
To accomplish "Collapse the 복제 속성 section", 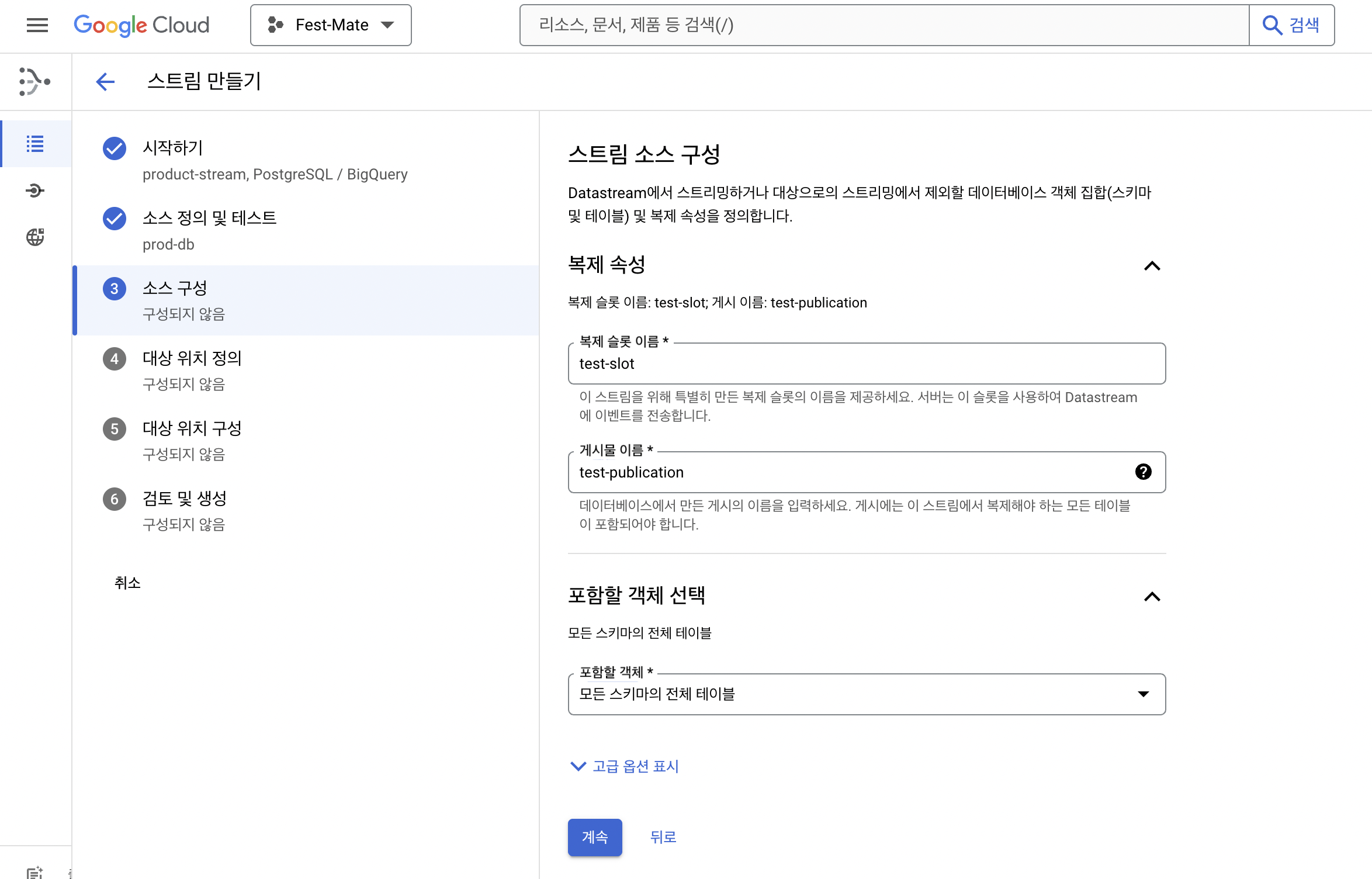I will click(1152, 266).
